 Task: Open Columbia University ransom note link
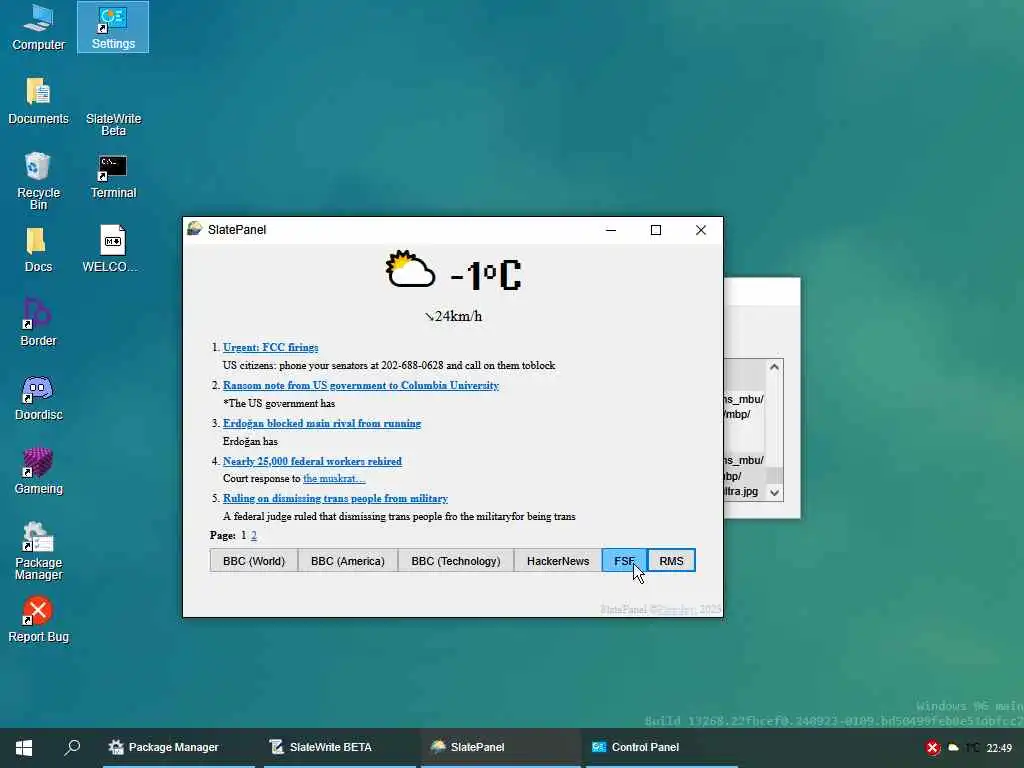coord(360,385)
